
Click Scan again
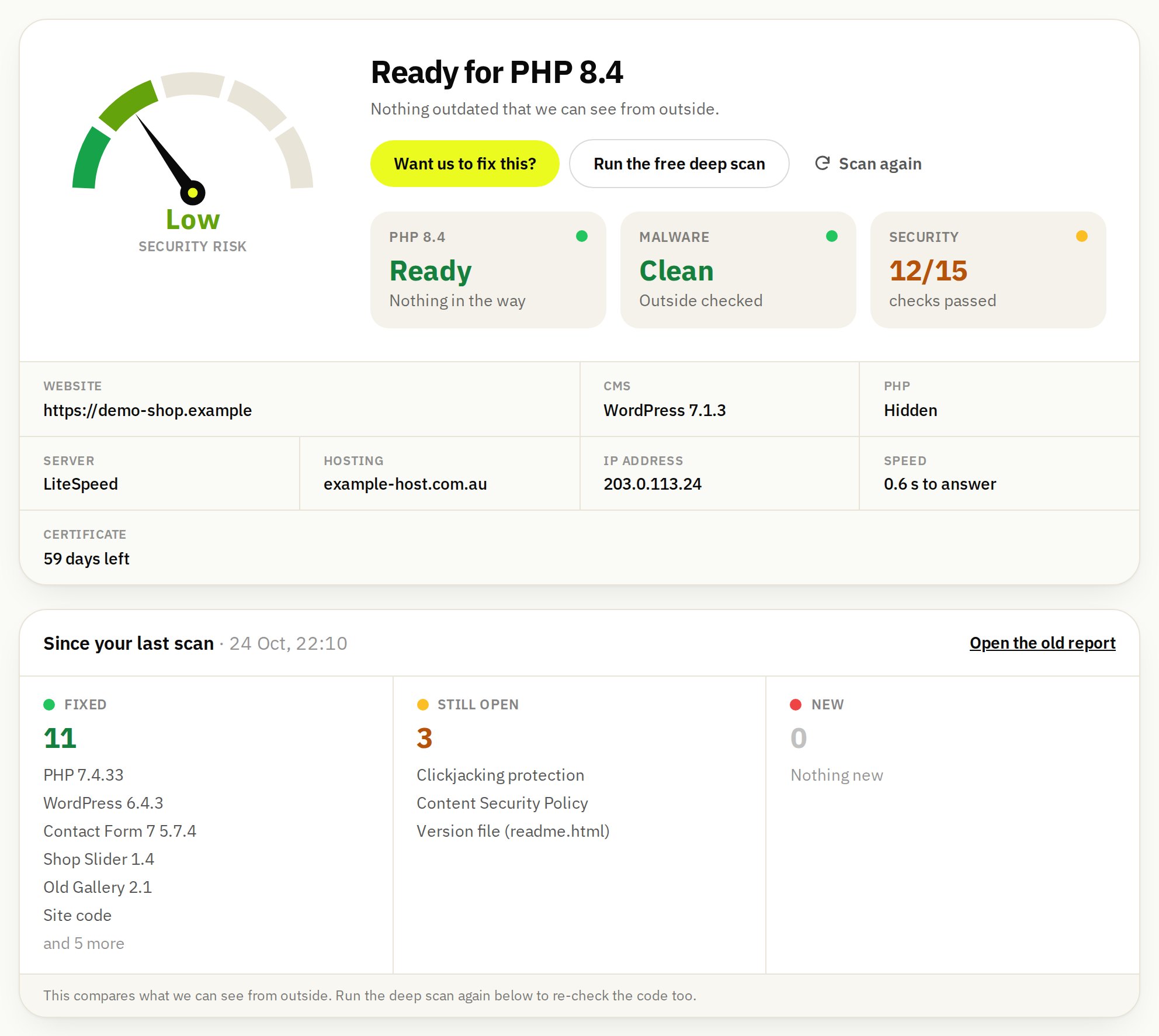pyautogui.click(x=868, y=164)
